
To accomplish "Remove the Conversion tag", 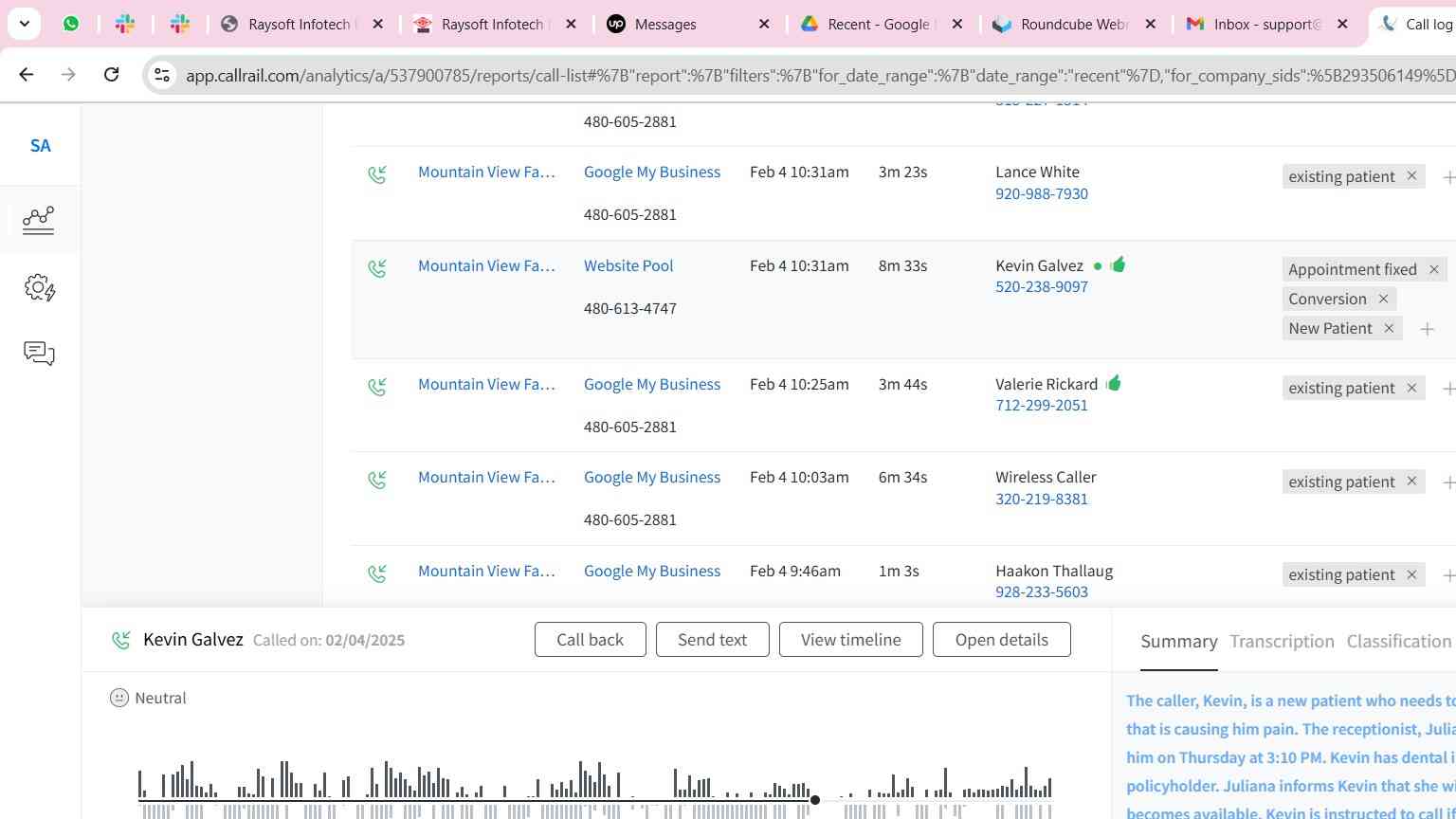I will click(1383, 299).
